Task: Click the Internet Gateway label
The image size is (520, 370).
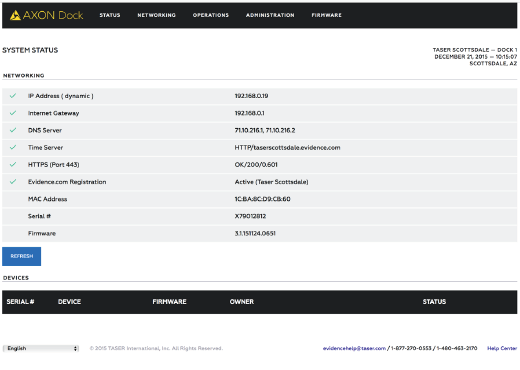Action: click(x=53, y=113)
